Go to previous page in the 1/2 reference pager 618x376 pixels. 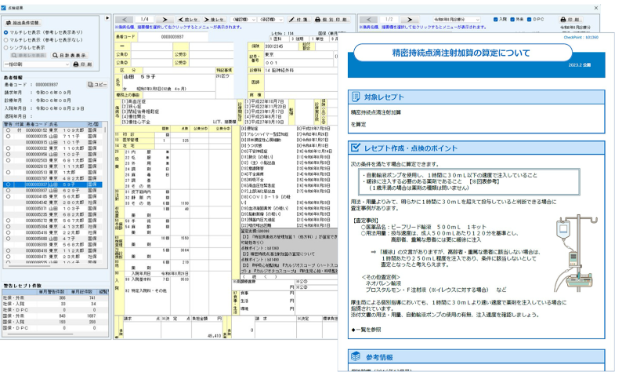[369, 19]
